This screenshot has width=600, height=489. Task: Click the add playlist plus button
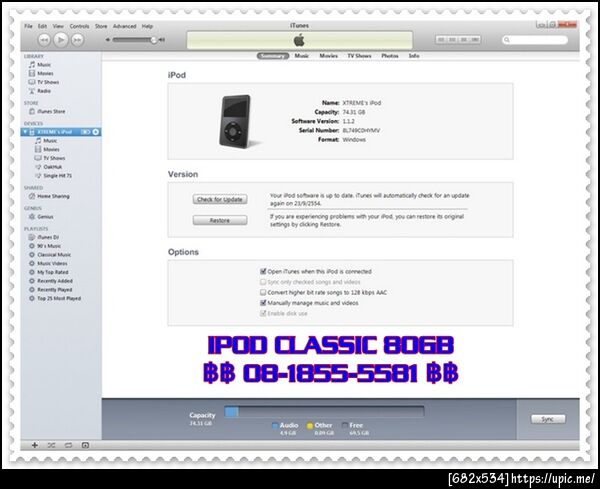coord(34,445)
